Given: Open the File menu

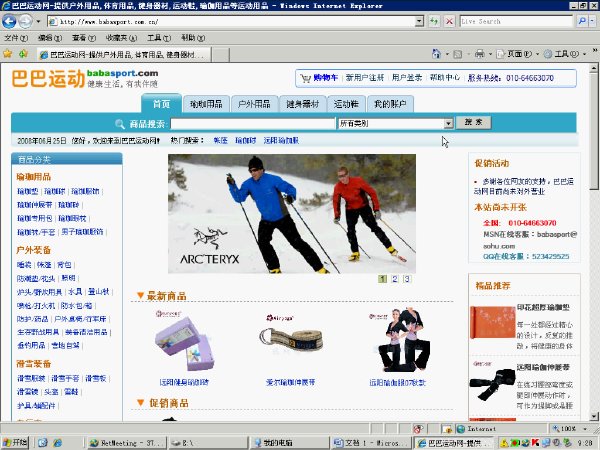Looking at the screenshot, I should tap(16, 38).
